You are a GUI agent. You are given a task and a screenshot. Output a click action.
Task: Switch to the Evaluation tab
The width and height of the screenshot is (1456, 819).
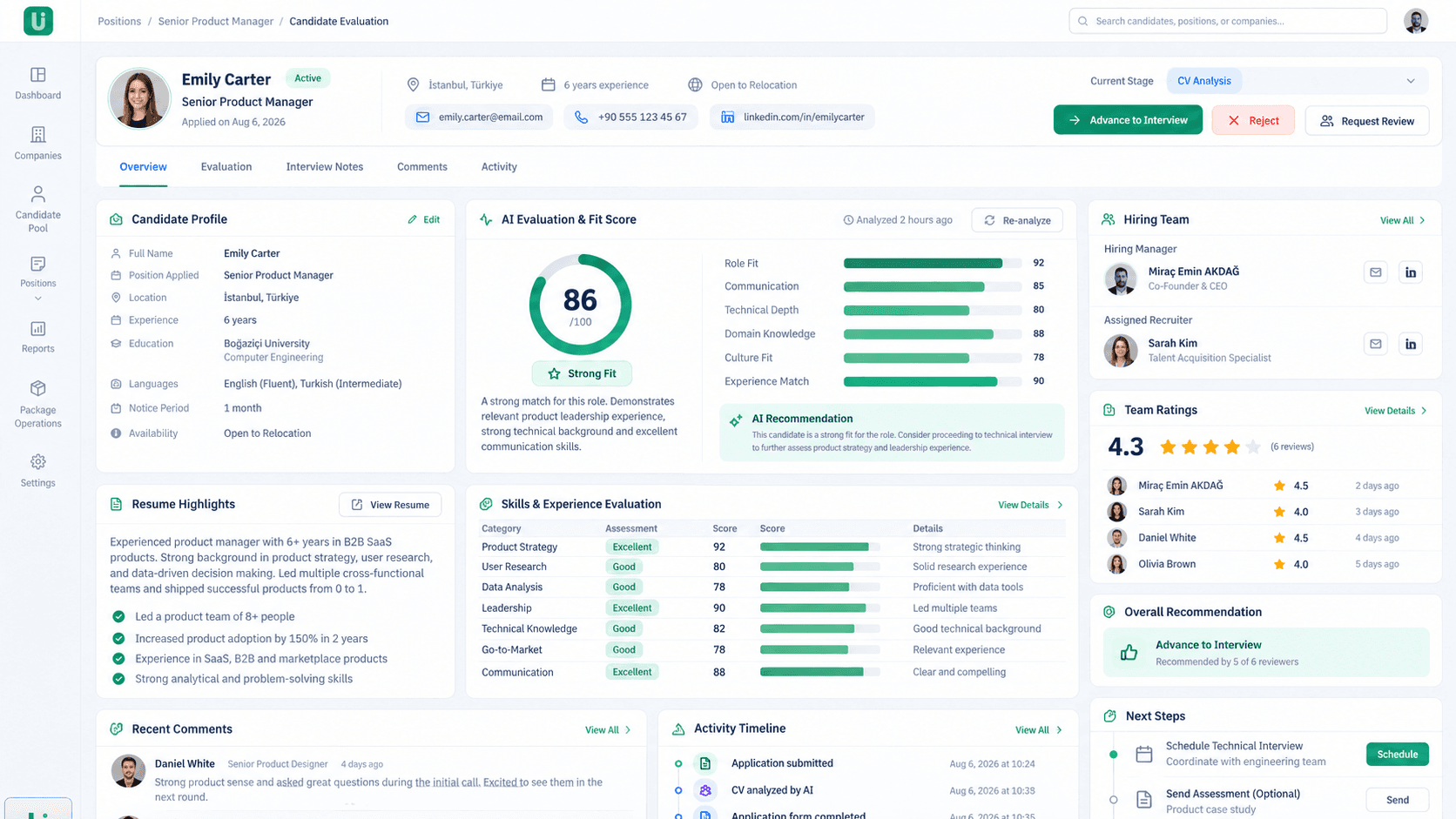tap(226, 167)
